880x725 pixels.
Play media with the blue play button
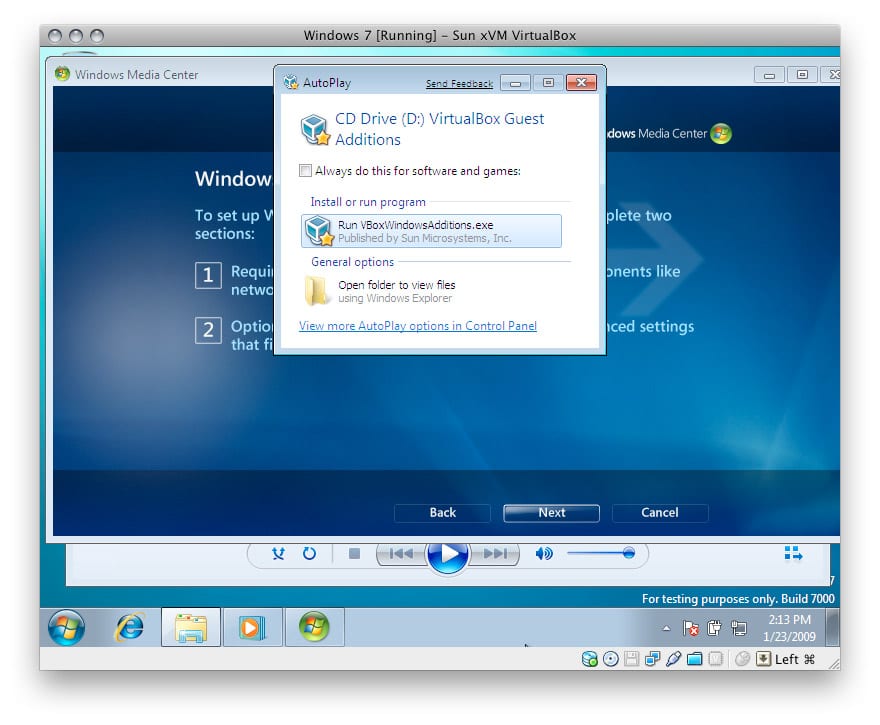point(447,554)
